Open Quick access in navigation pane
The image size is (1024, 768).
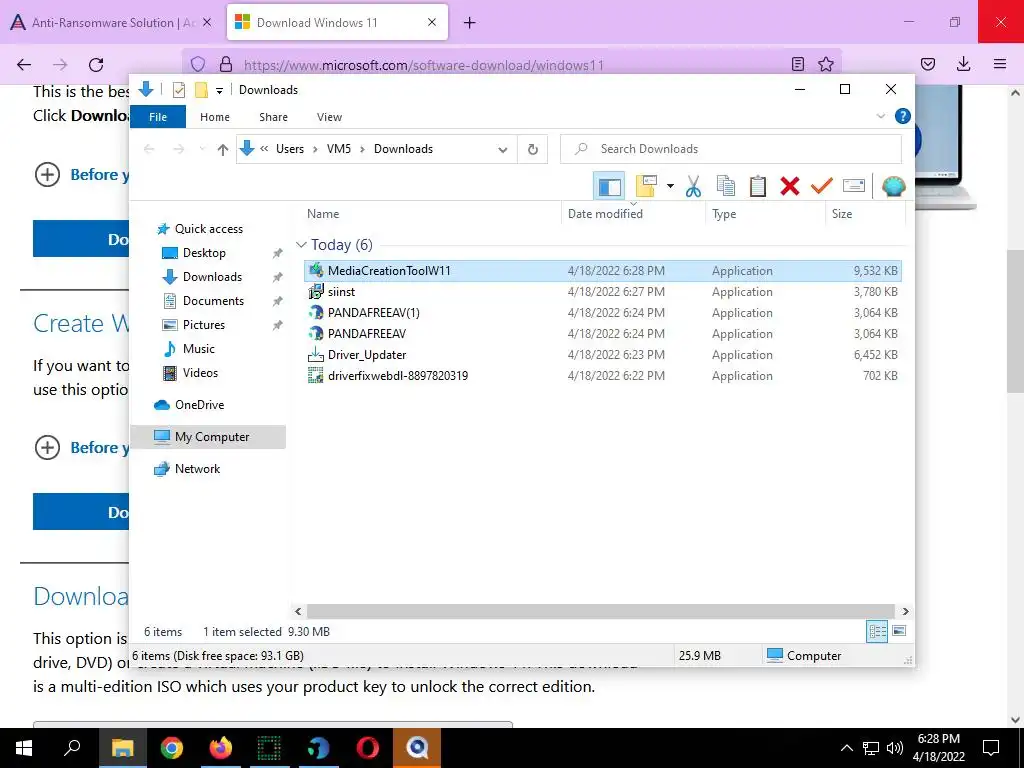click(208, 229)
